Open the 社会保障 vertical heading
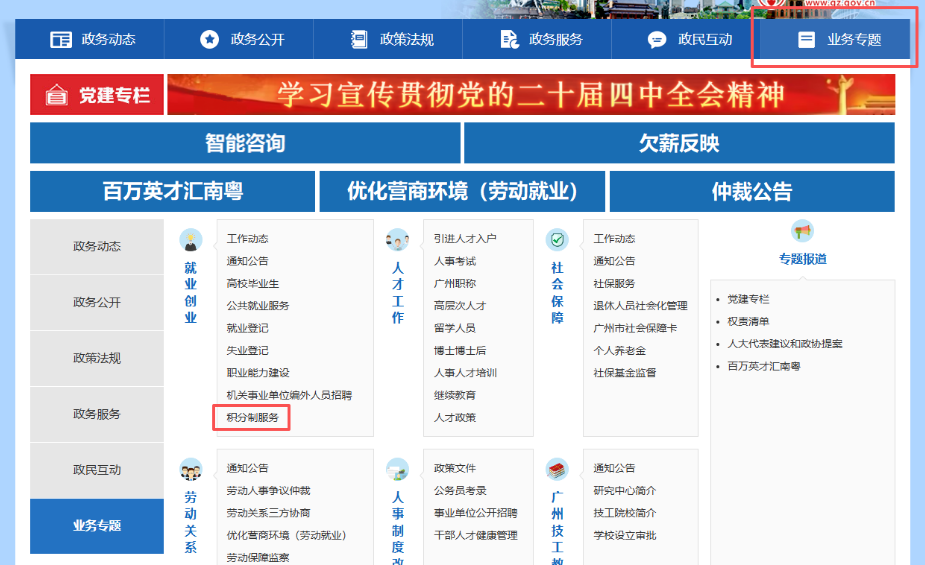Screen dimensions: 925x565 557,293
